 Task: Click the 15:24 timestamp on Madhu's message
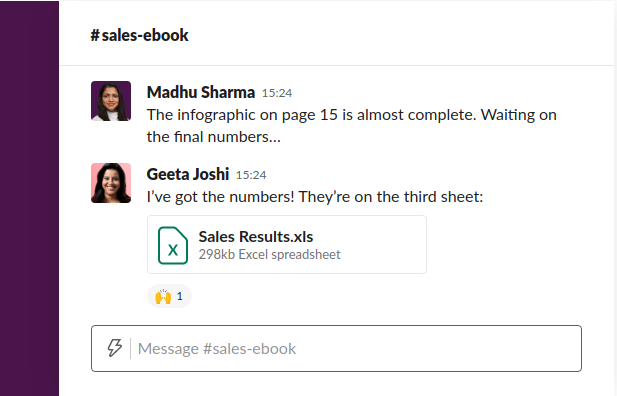(277, 93)
